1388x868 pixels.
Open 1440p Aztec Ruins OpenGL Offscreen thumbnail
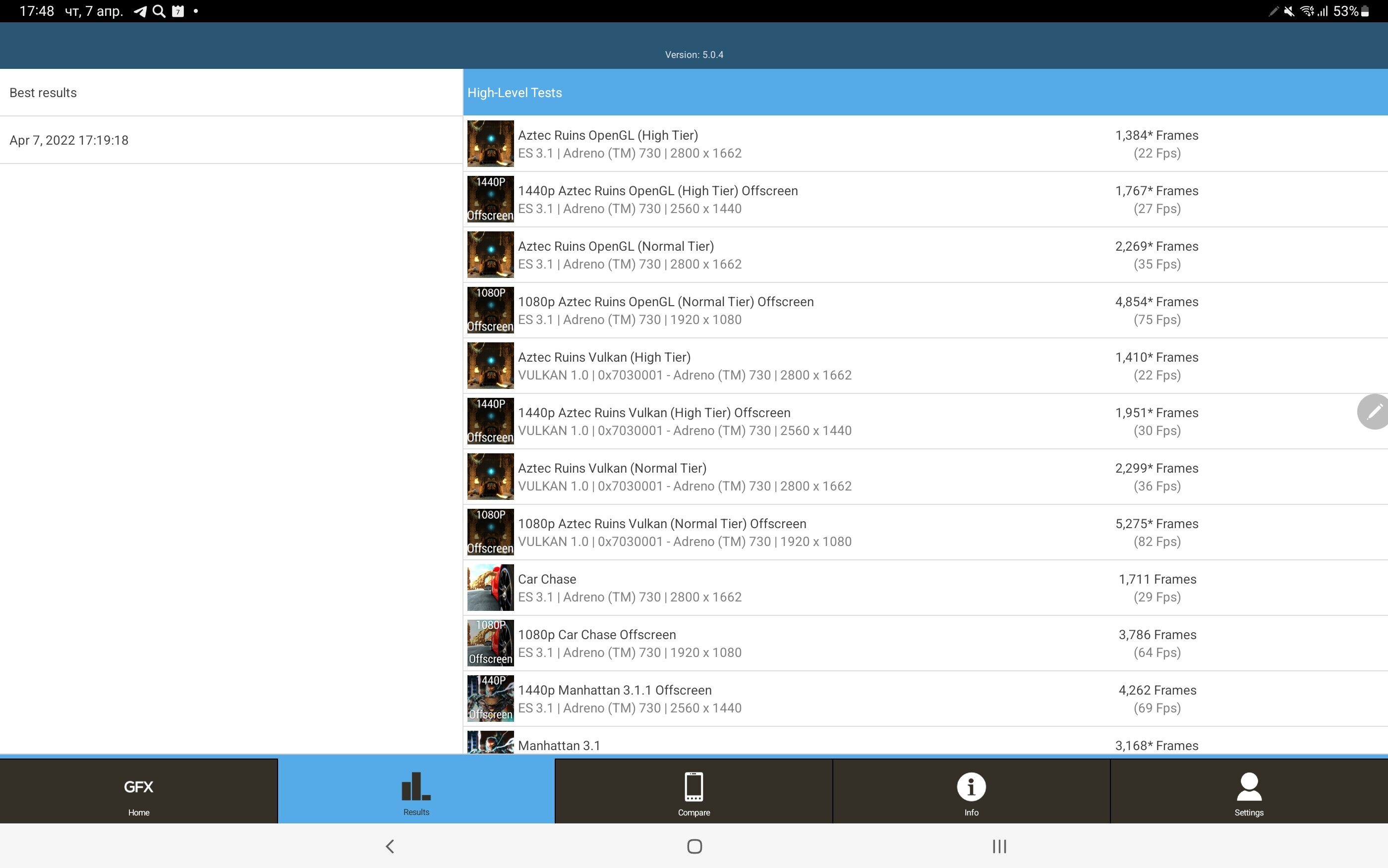click(x=490, y=199)
